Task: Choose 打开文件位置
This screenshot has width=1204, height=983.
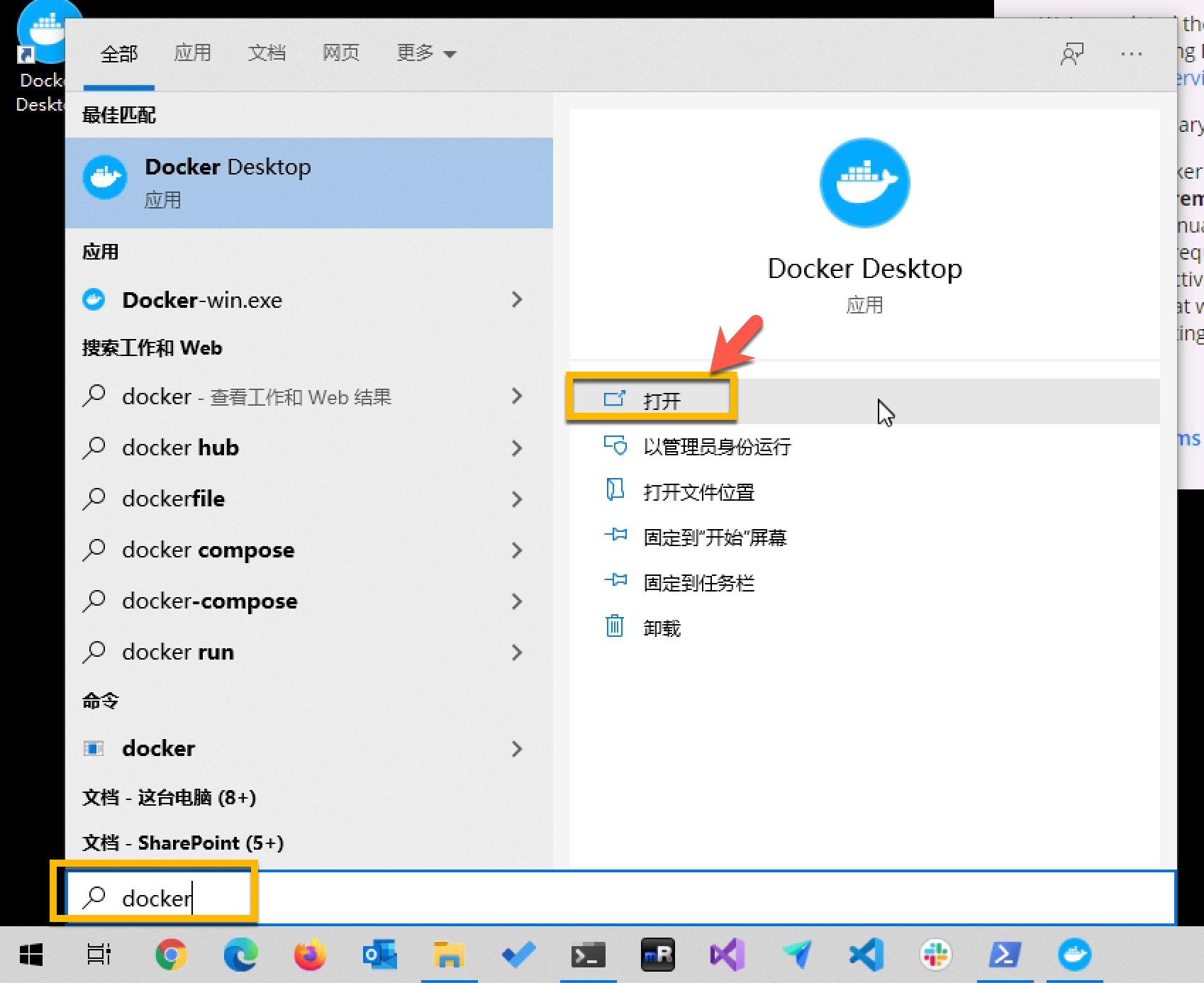Action: pyautogui.click(x=864, y=491)
